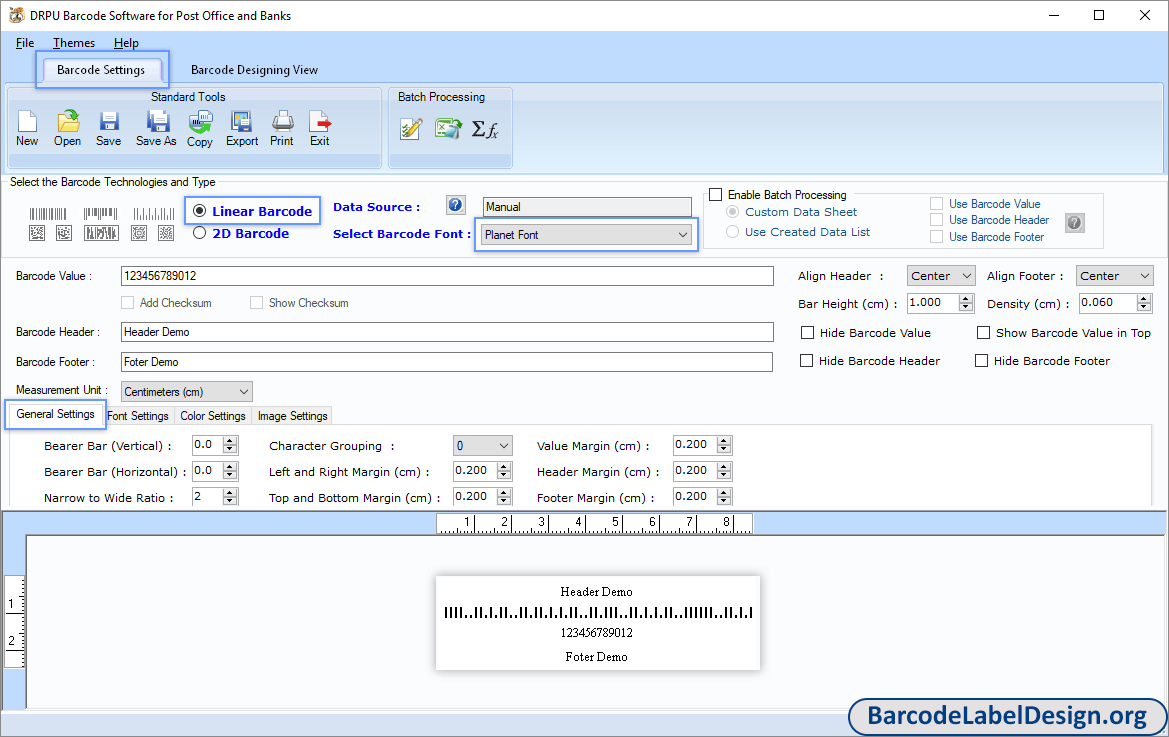Screen dimensions: 1169x737
Task: Increase Header Margin using up arrow
Action: click(x=724, y=466)
